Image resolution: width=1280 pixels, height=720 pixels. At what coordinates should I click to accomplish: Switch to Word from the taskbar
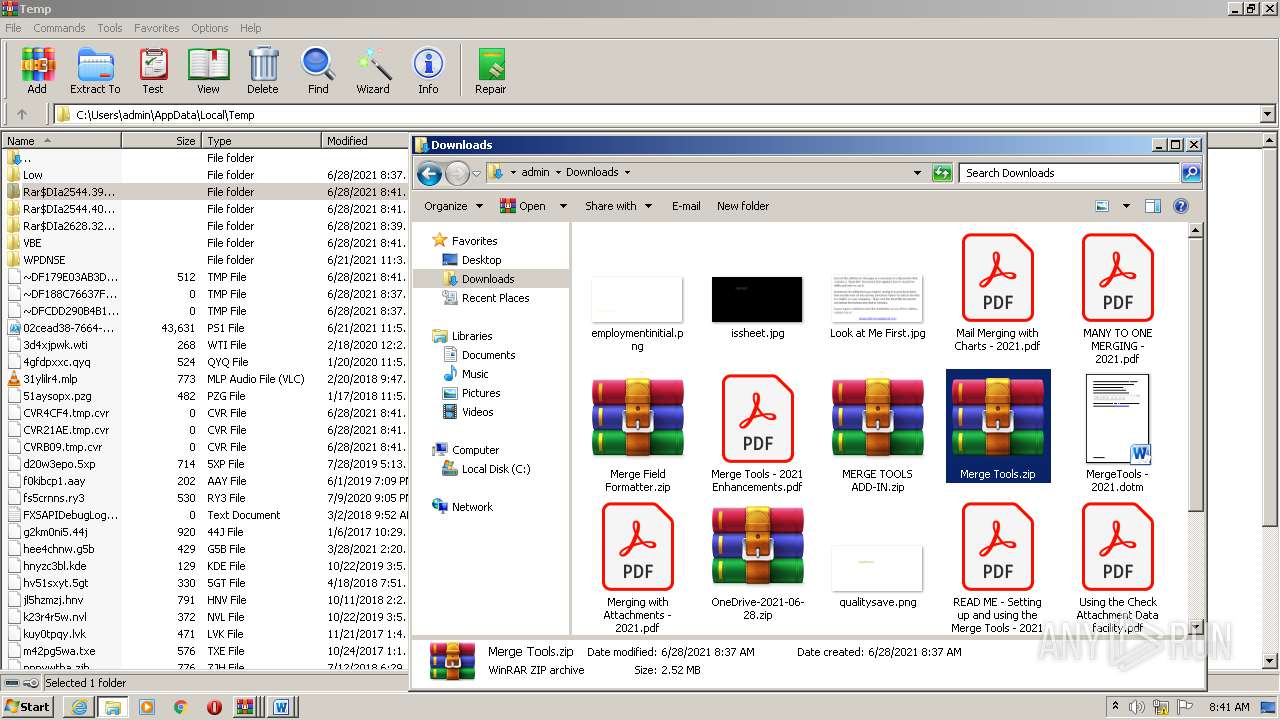(x=281, y=707)
